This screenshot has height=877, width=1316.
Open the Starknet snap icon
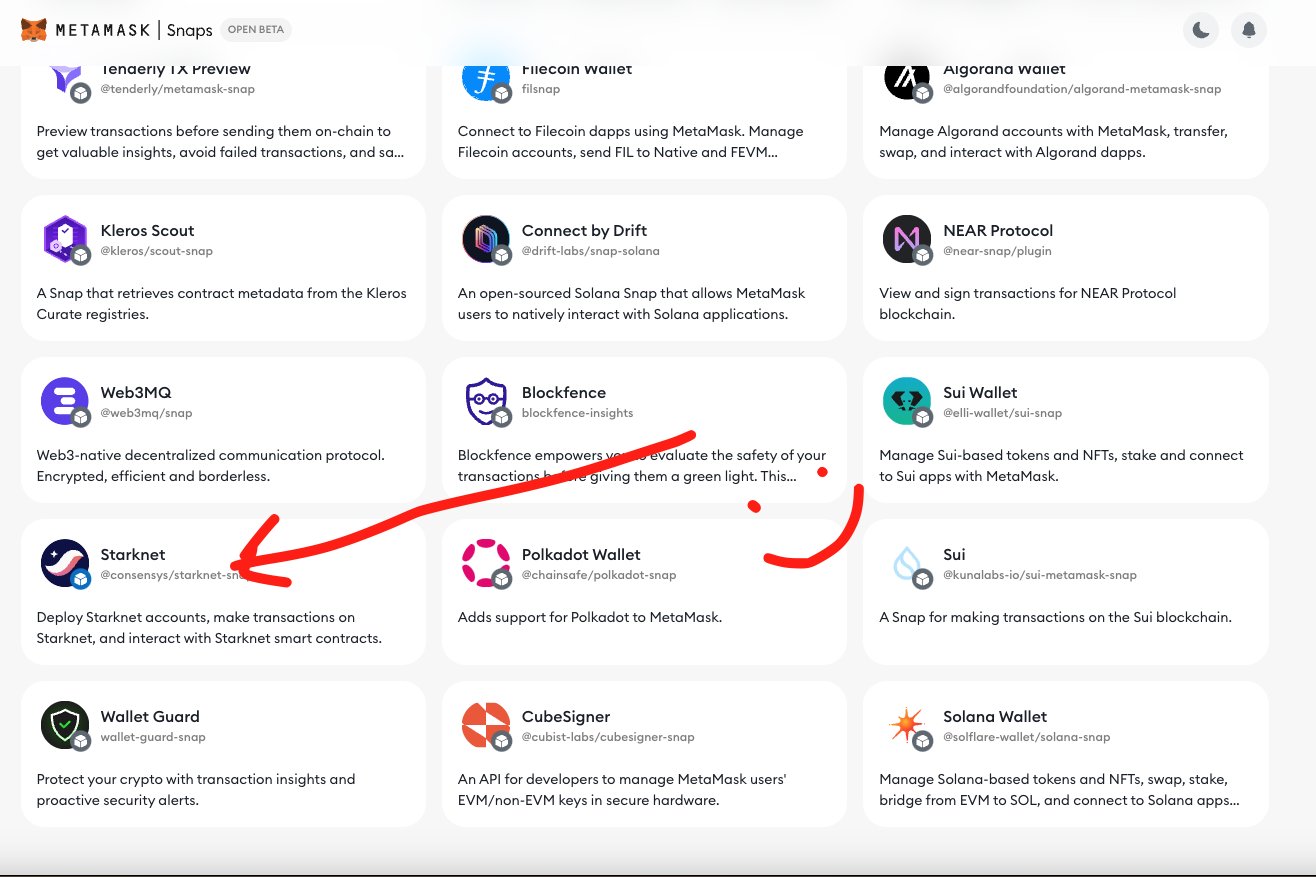pyautogui.click(x=64, y=563)
